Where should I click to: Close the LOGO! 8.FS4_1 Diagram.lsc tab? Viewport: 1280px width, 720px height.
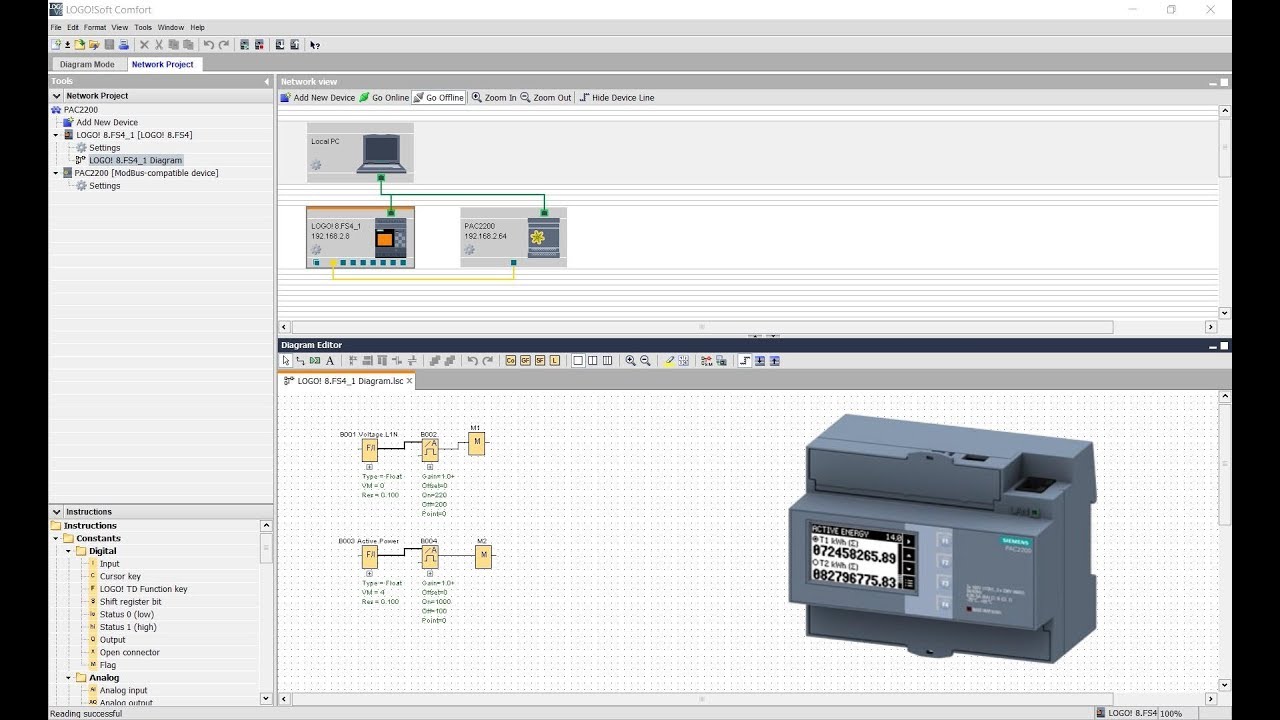click(x=409, y=381)
